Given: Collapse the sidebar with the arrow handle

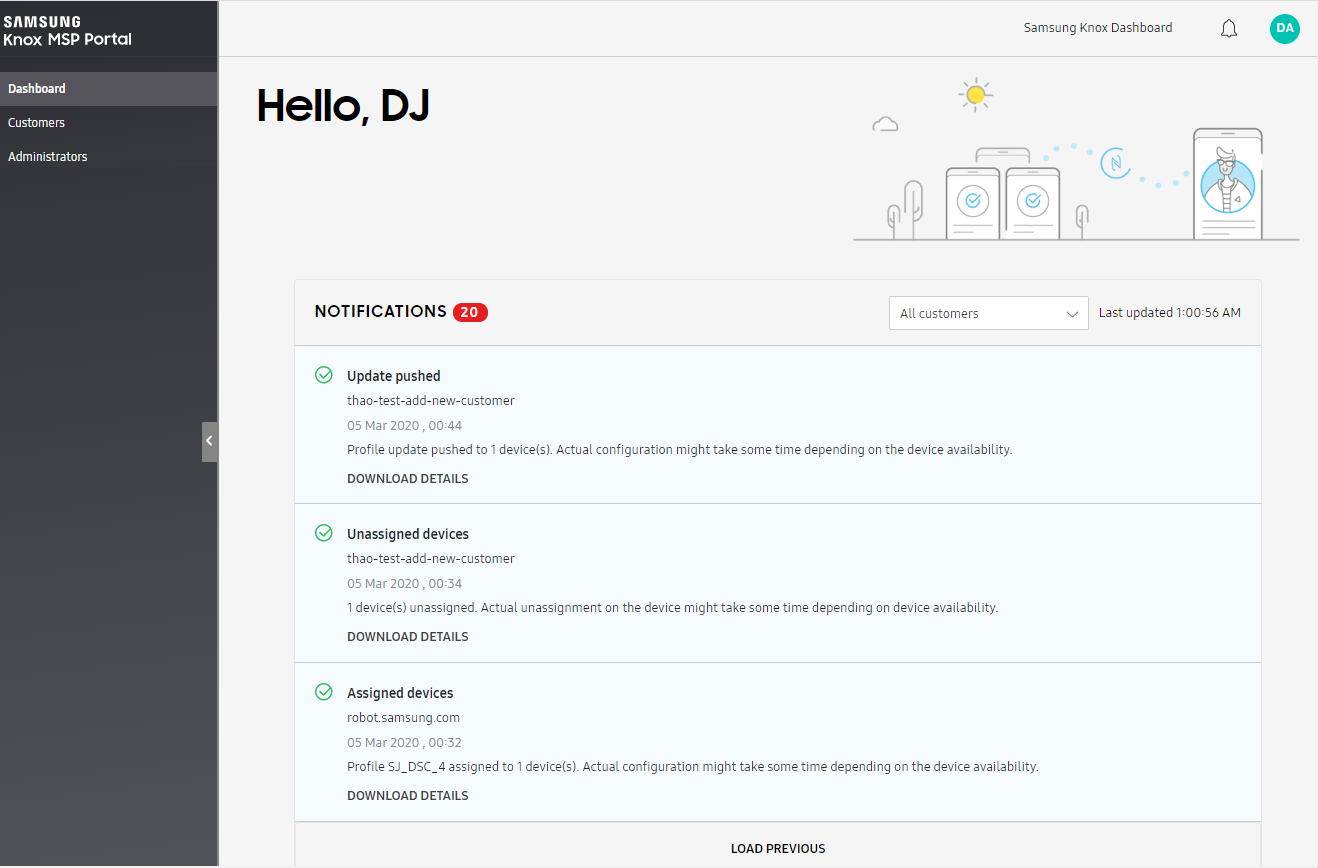Looking at the screenshot, I should pos(209,441).
